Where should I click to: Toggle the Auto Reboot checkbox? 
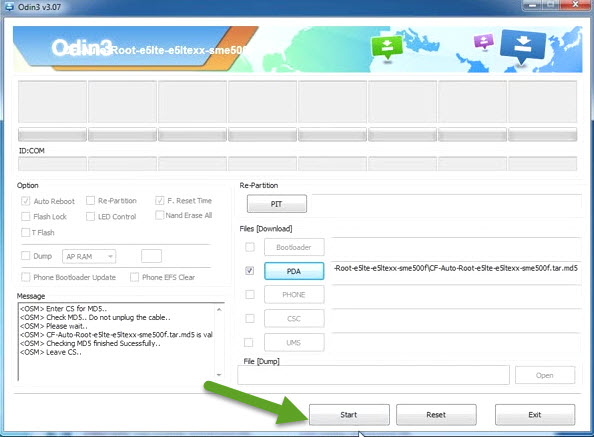click(x=25, y=201)
